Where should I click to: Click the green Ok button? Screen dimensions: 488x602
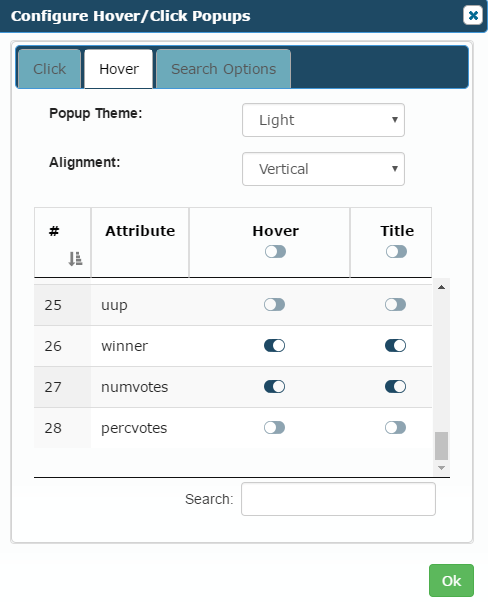[451, 580]
